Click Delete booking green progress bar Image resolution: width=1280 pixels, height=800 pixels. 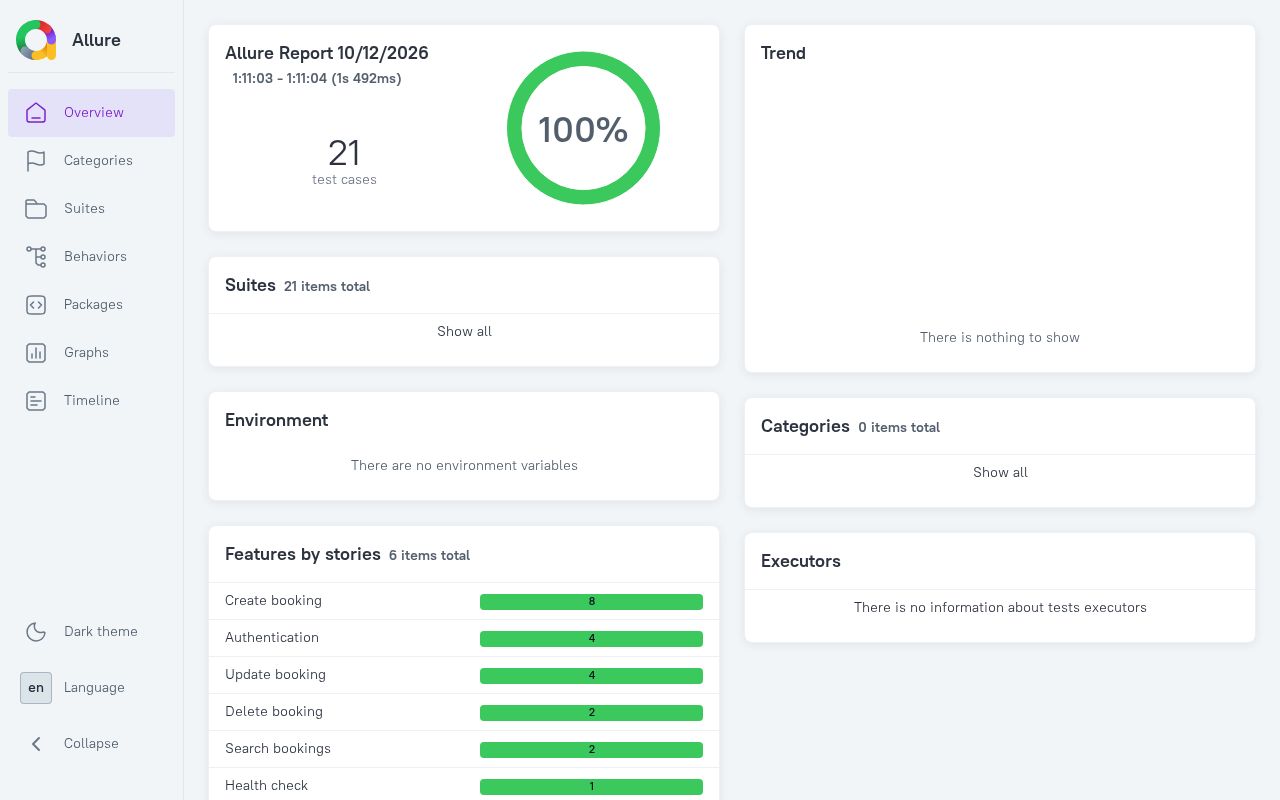pos(591,713)
